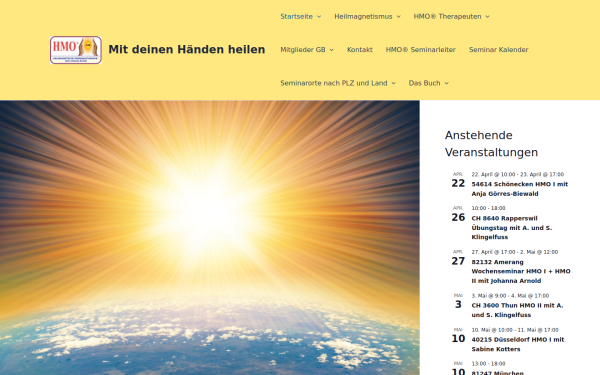Open the Heilmagnetismus menu item
The width and height of the screenshot is (600, 375).
click(363, 16)
